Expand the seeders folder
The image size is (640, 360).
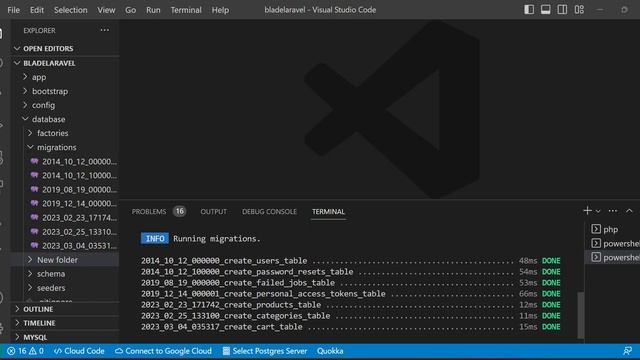pos(65,288)
